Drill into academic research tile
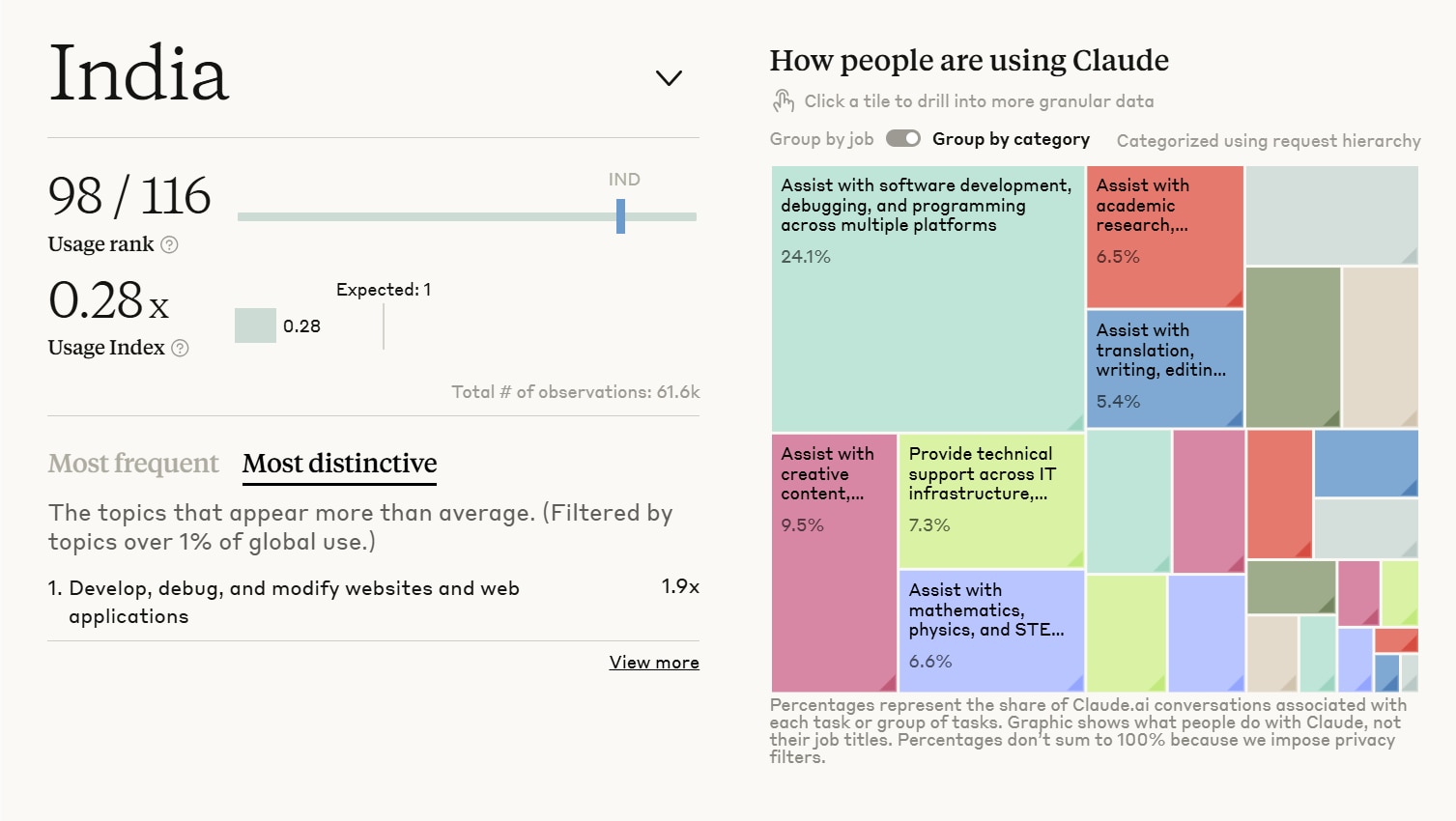This screenshot has width=1456, height=821. pyautogui.click(x=1164, y=237)
